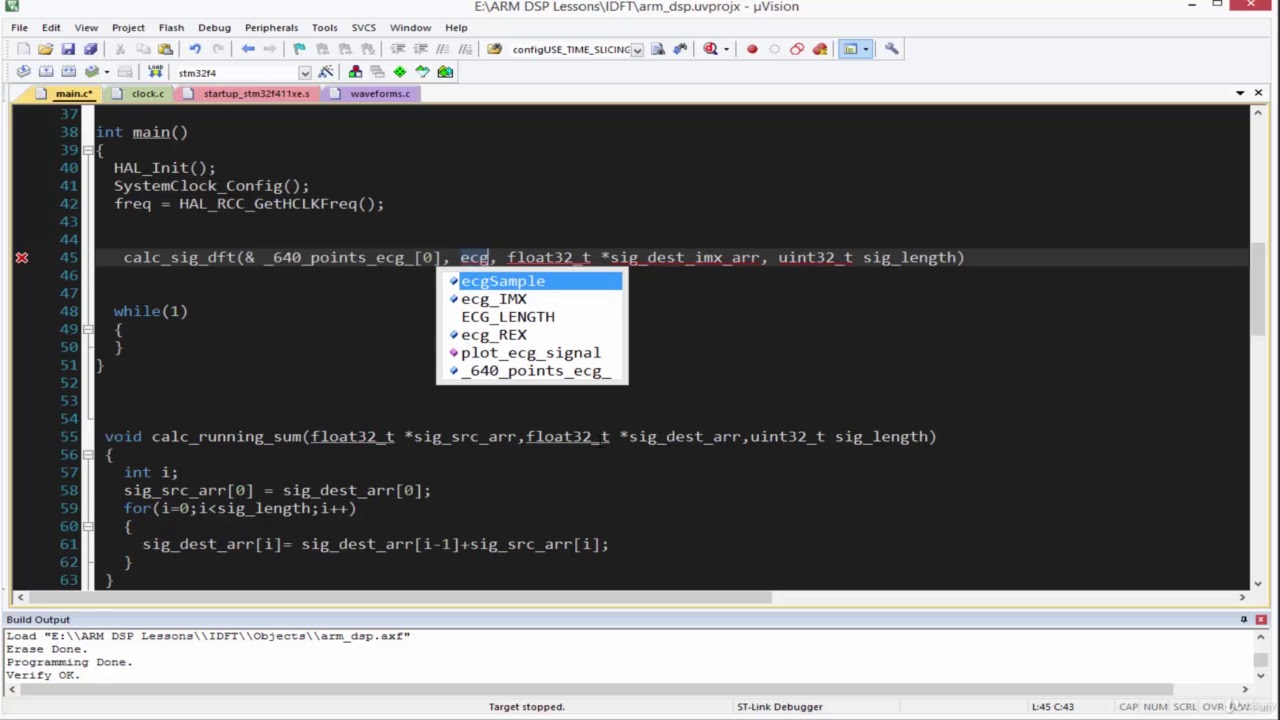Click the Save All icon
The image size is (1280, 720).
[x=91, y=49]
